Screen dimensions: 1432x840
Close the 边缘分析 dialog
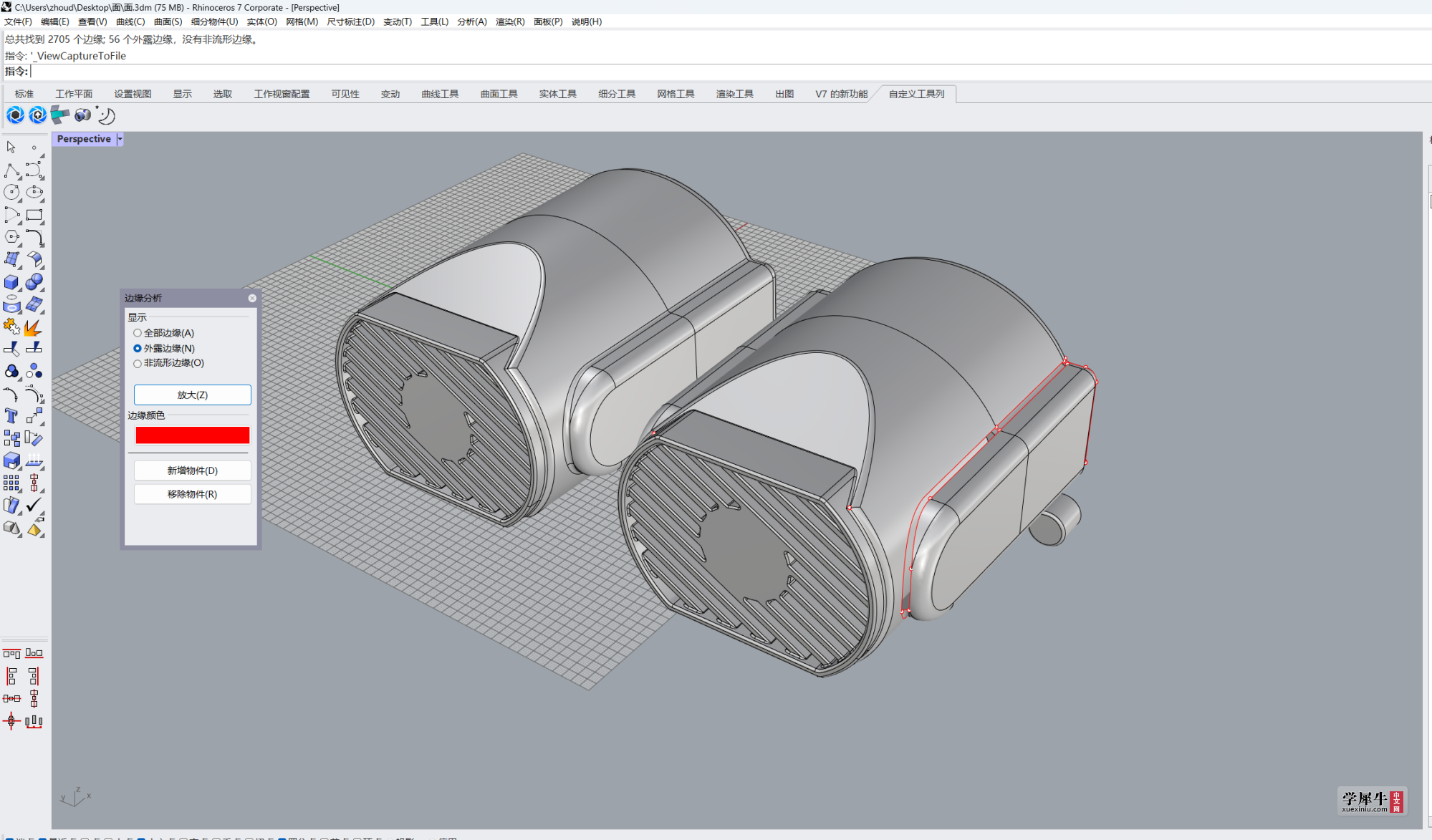click(252, 298)
